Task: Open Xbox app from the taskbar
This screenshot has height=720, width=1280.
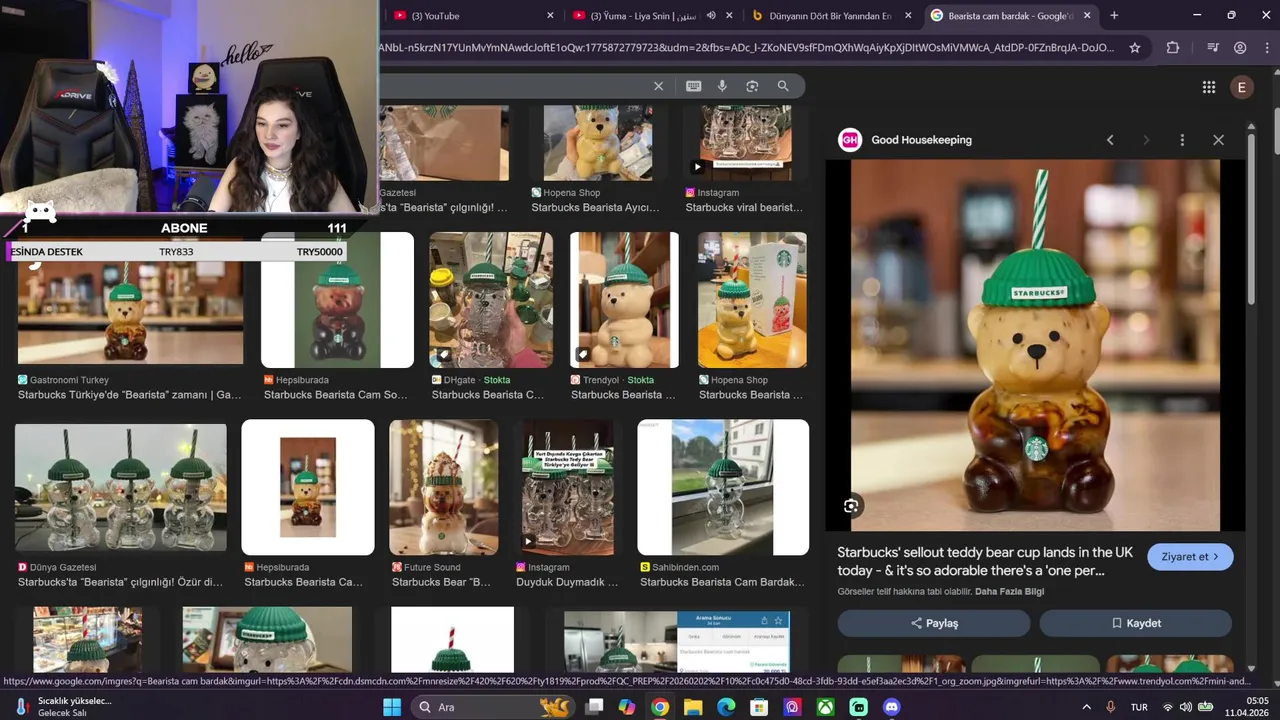Action: pyautogui.click(x=825, y=707)
